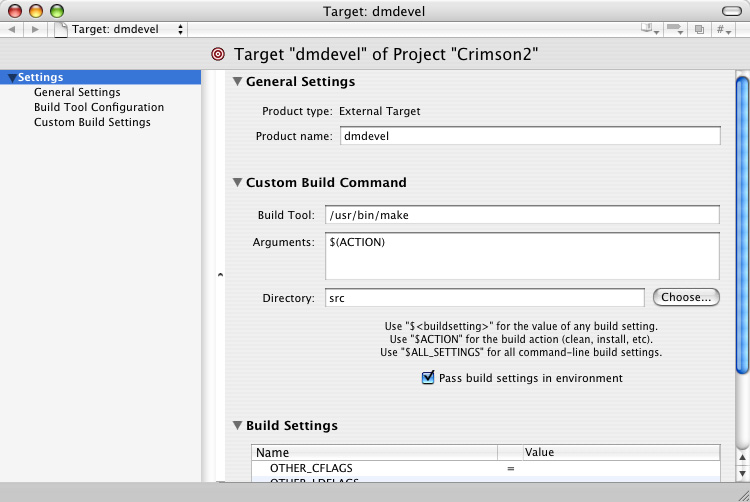Click the red target icon in header

pos(219,54)
